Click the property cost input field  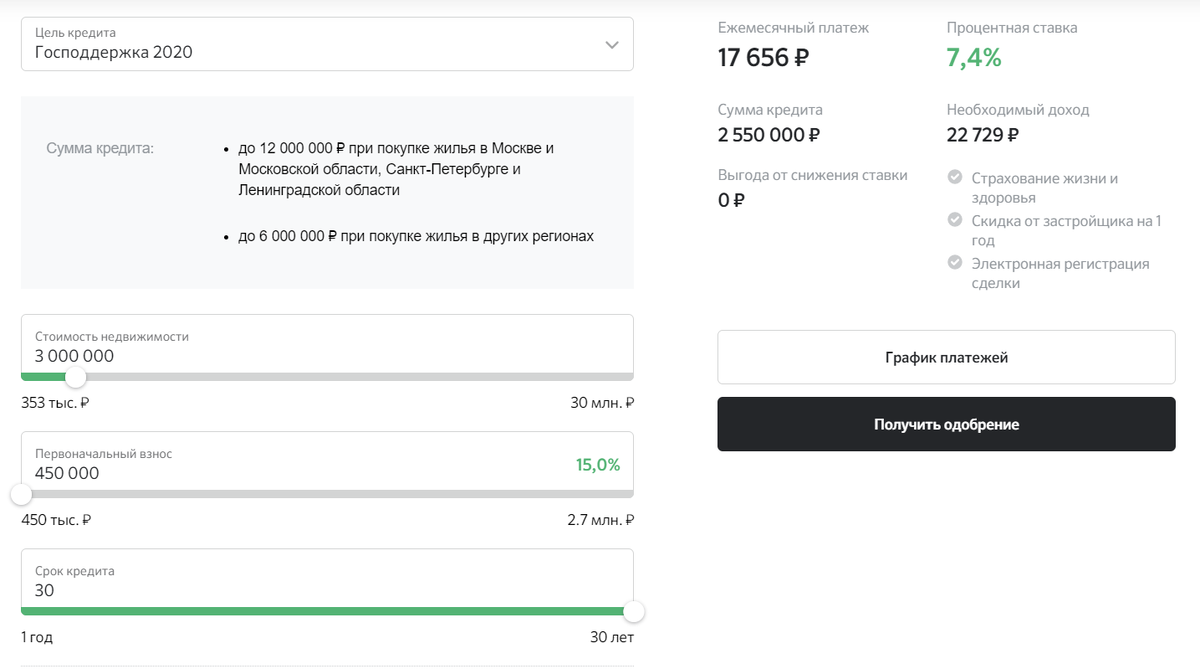point(300,356)
